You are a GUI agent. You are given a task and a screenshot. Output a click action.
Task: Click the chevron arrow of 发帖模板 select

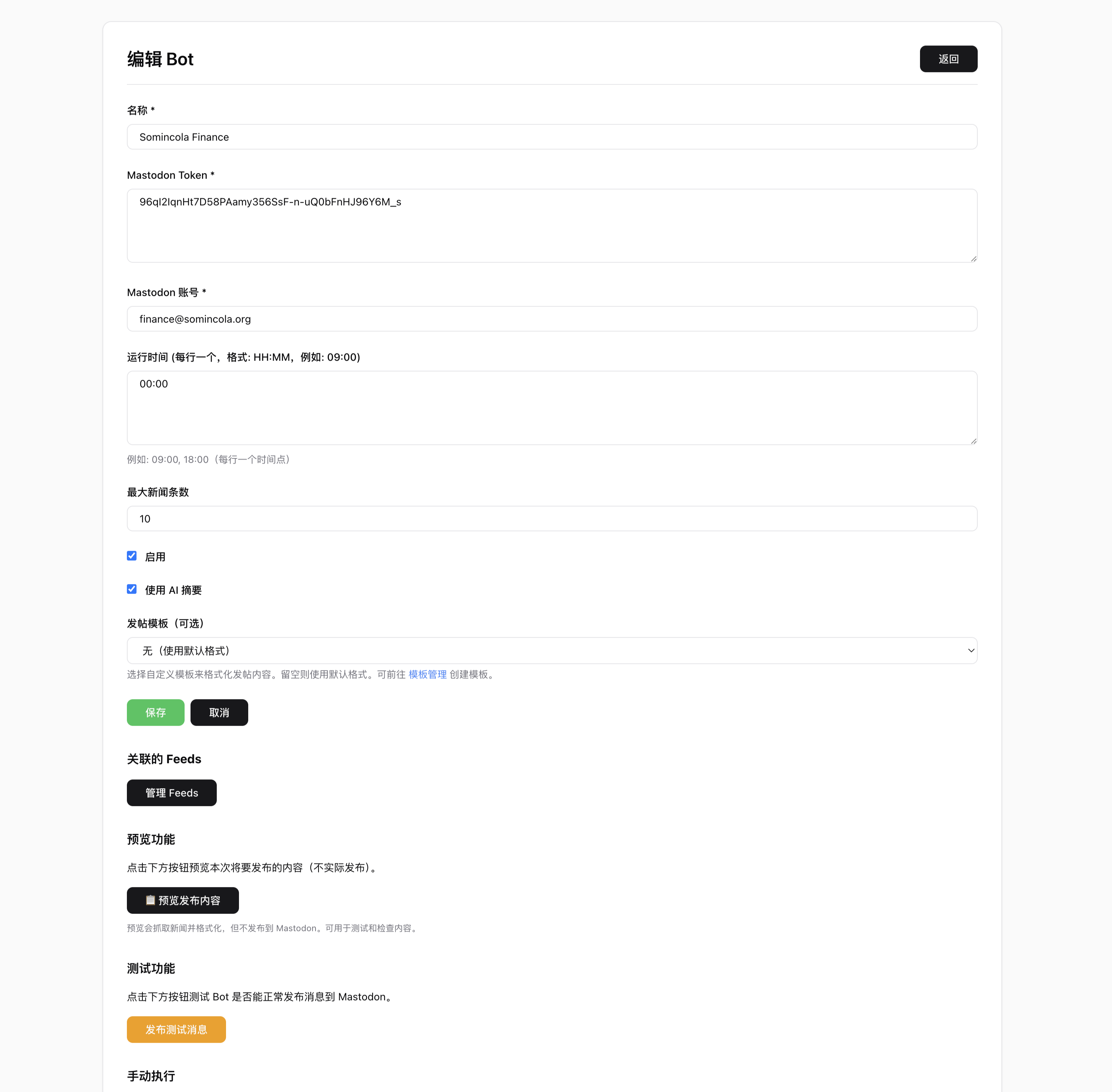[970, 650]
